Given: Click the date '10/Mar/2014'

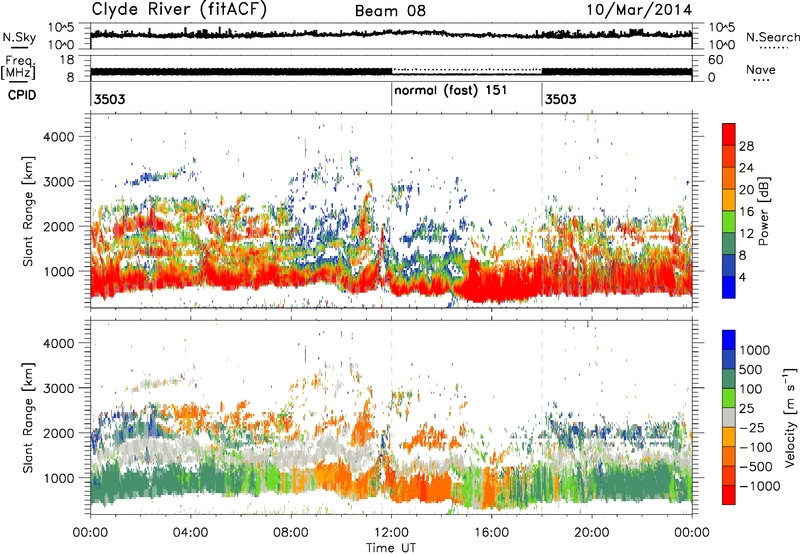Looking at the screenshot, I should [x=639, y=10].
